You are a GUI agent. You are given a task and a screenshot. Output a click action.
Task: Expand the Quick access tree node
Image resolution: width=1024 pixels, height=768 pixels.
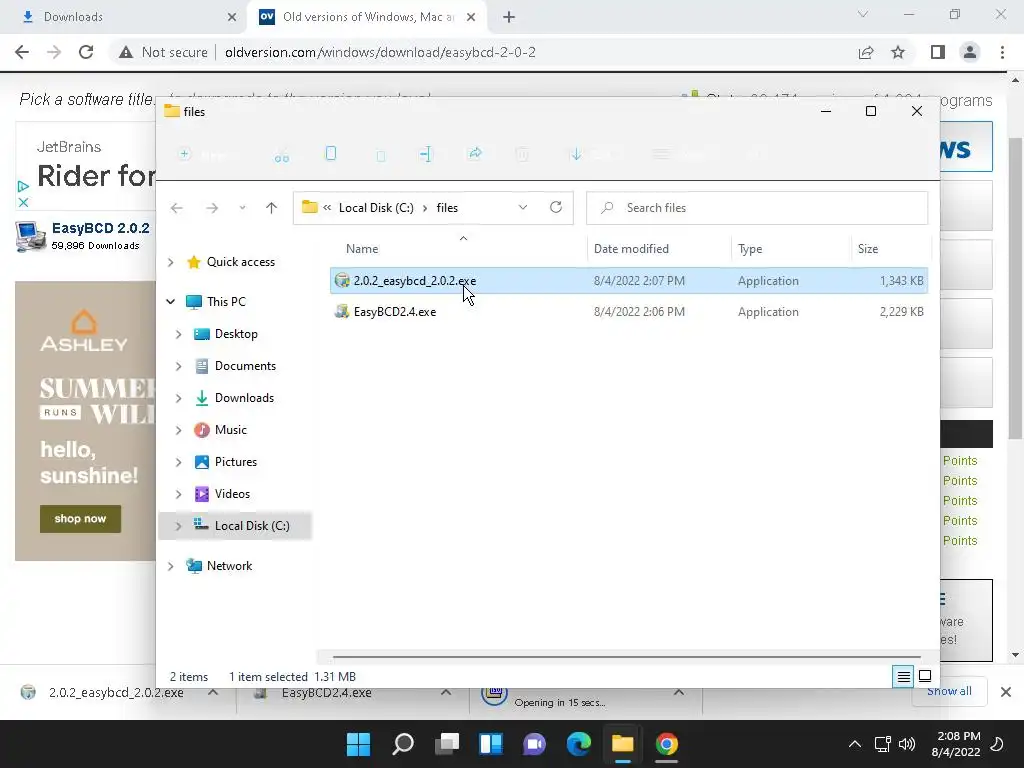pos(170,262)
